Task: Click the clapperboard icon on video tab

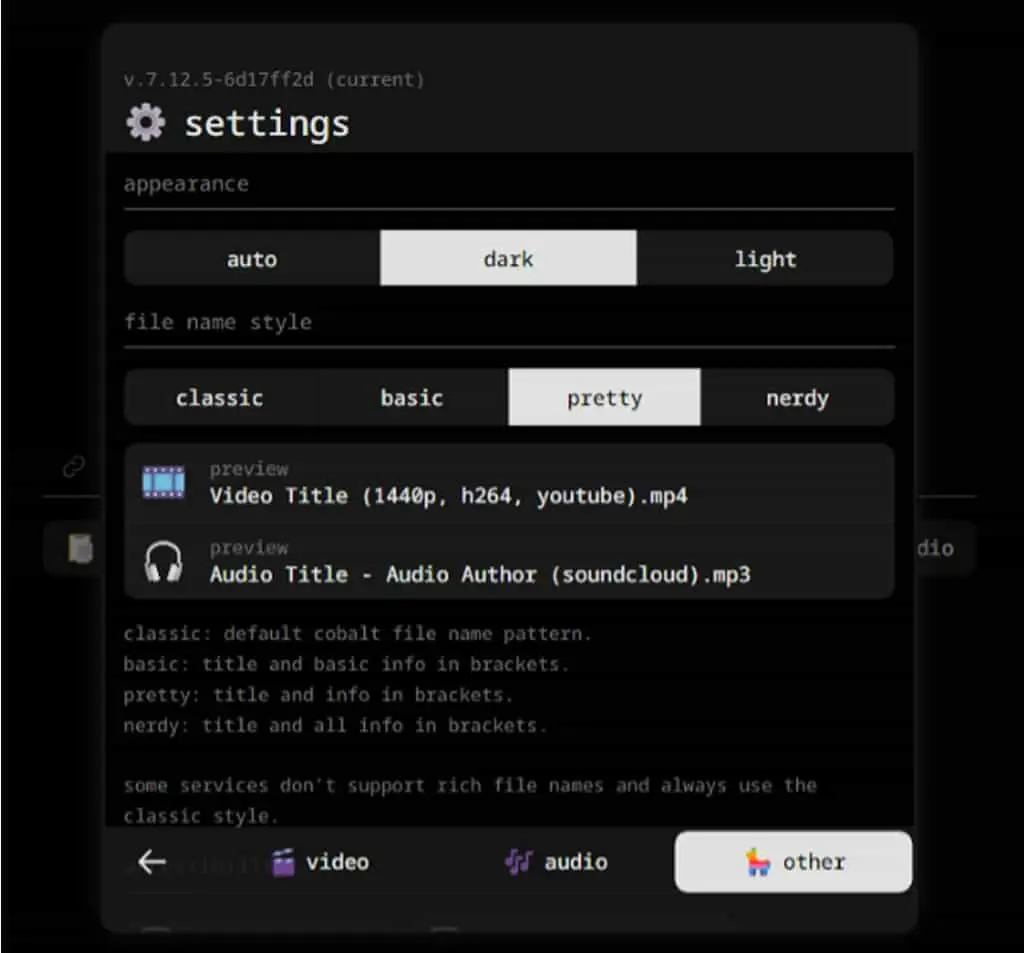Action: tap(283, 862)
